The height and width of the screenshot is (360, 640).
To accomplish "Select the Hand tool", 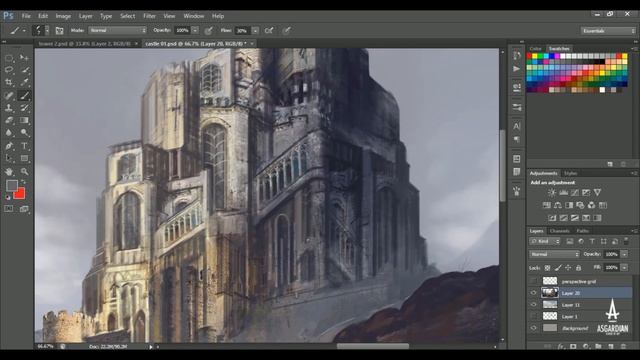I will tap(9, 171).
